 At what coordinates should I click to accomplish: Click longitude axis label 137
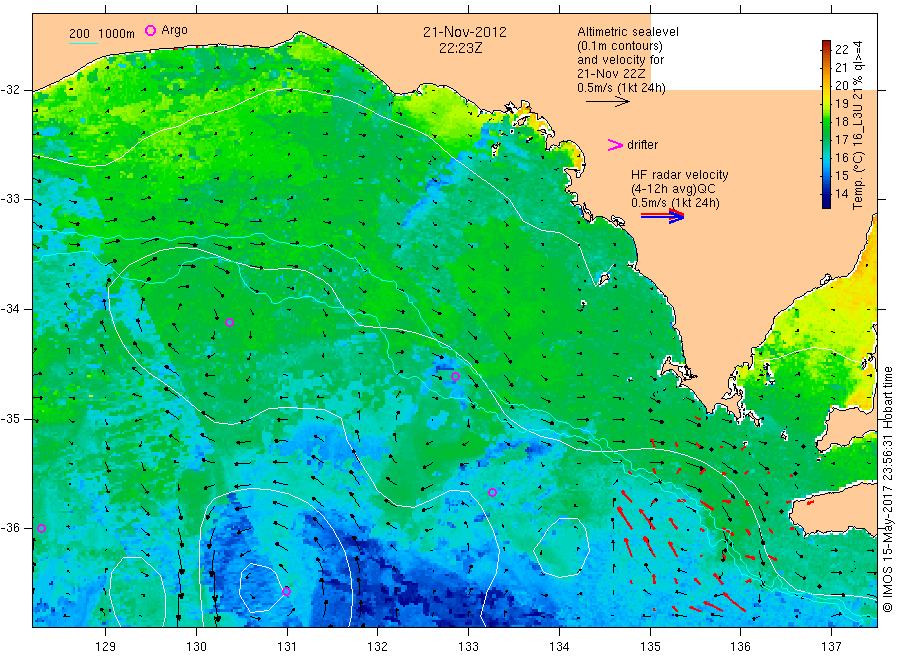pyautogui.click(x=831, y=647)
